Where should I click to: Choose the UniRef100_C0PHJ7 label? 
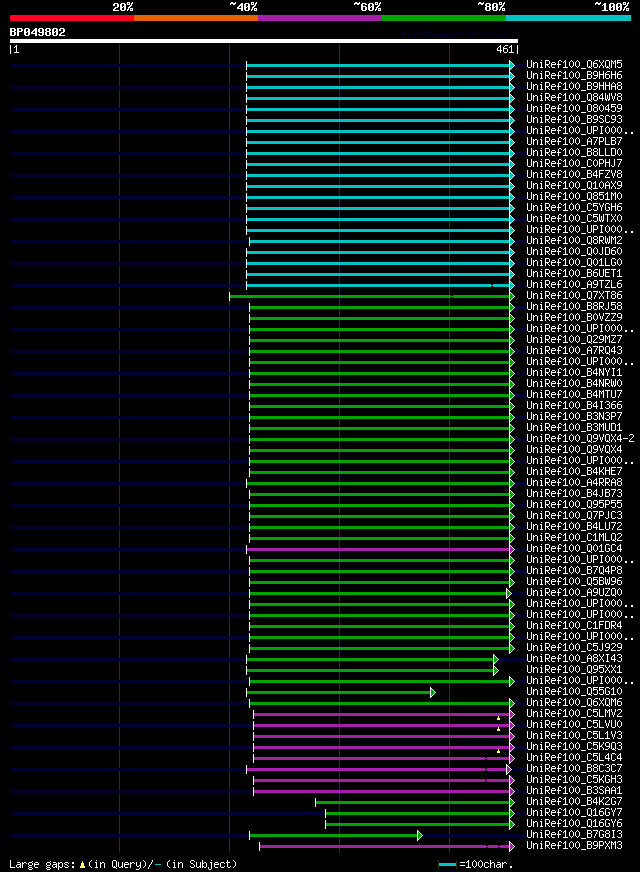574,164
